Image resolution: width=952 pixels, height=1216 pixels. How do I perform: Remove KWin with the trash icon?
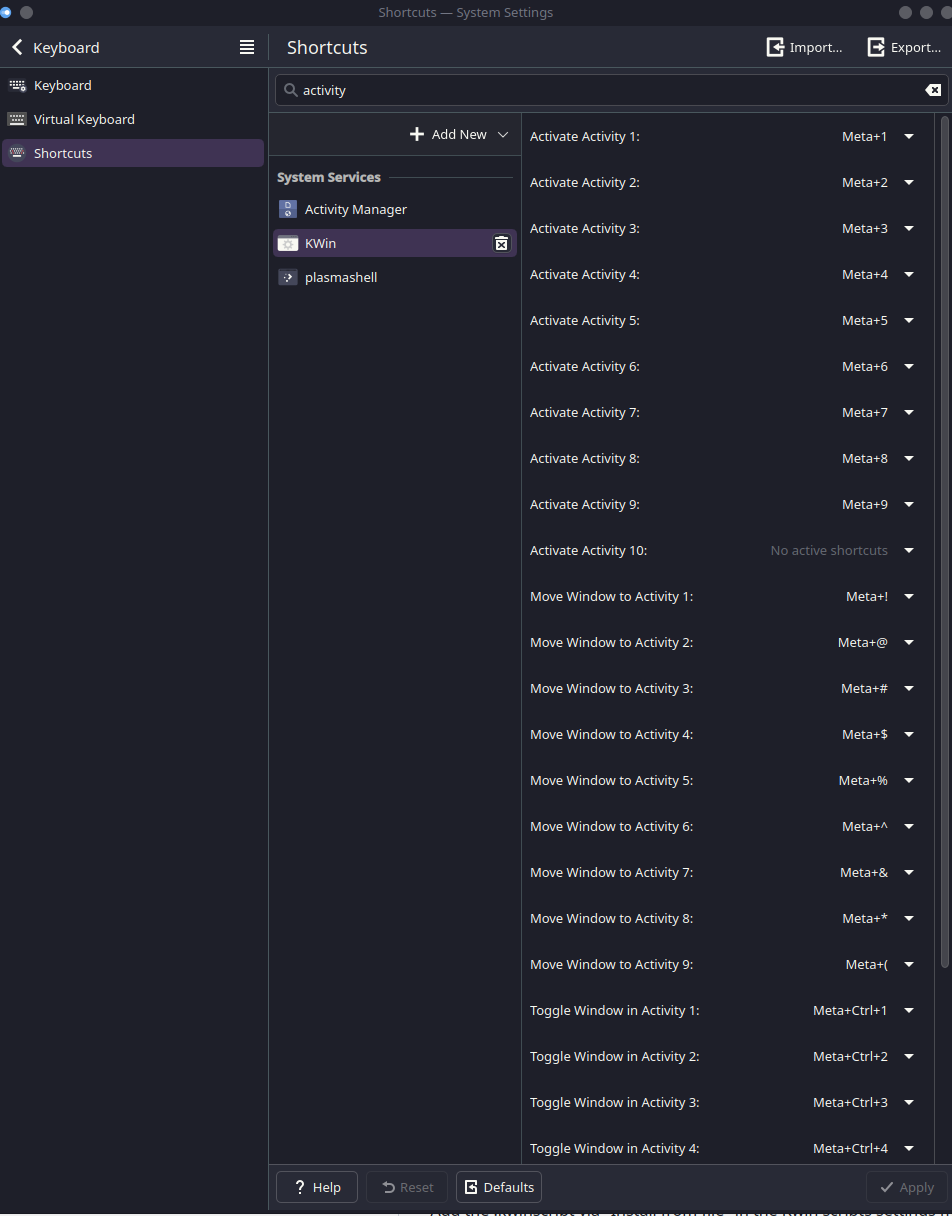click(501, 243)
